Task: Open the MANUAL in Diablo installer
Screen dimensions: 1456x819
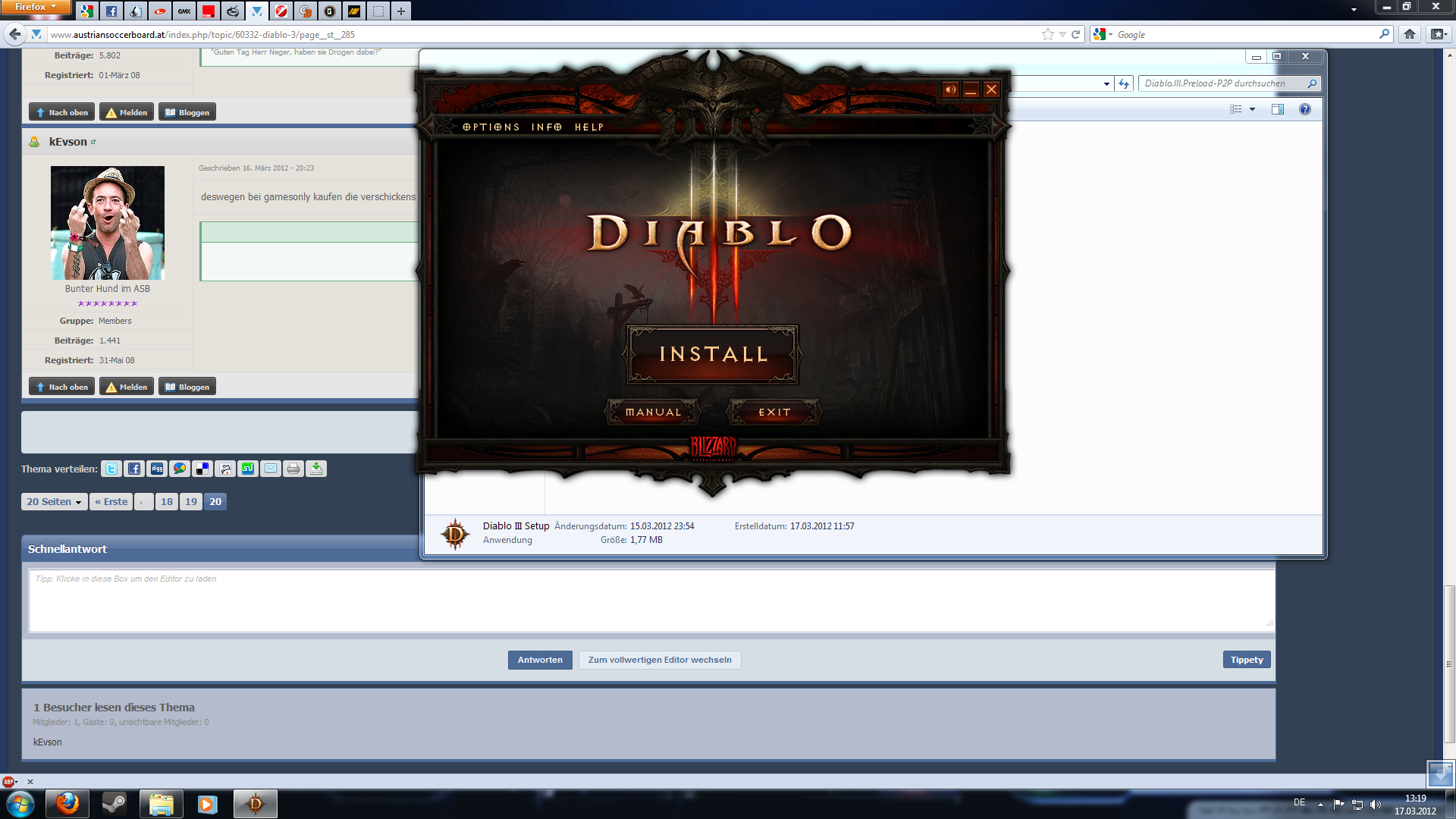Action: pos(653,413)
